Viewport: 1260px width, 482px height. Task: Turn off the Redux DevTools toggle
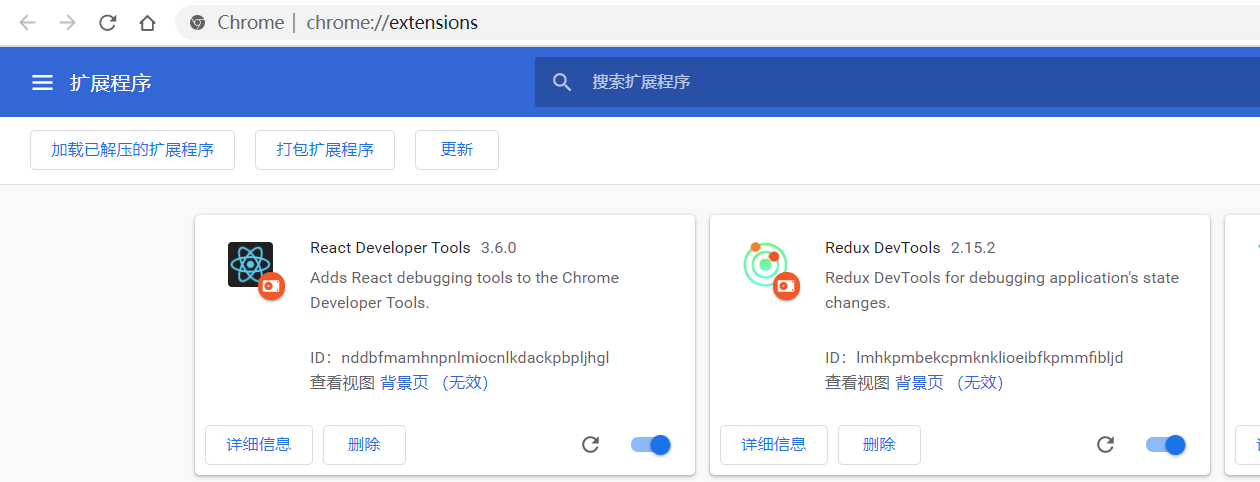[x=1166, y=445]
